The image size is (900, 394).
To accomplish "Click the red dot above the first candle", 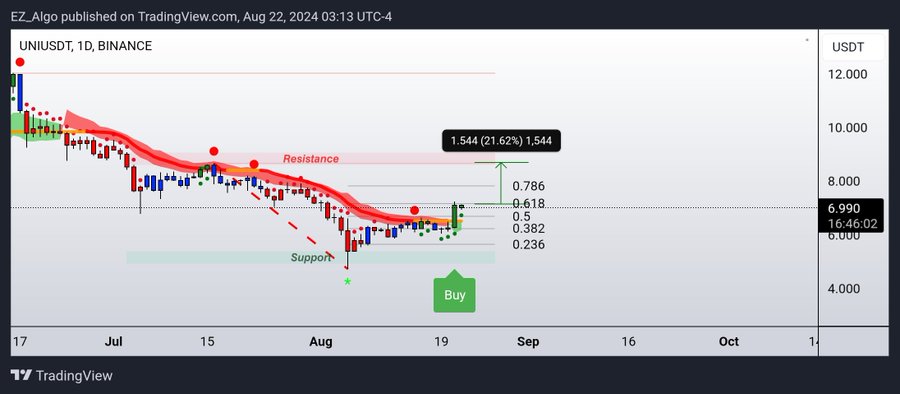I will click(x=20, y=62).
